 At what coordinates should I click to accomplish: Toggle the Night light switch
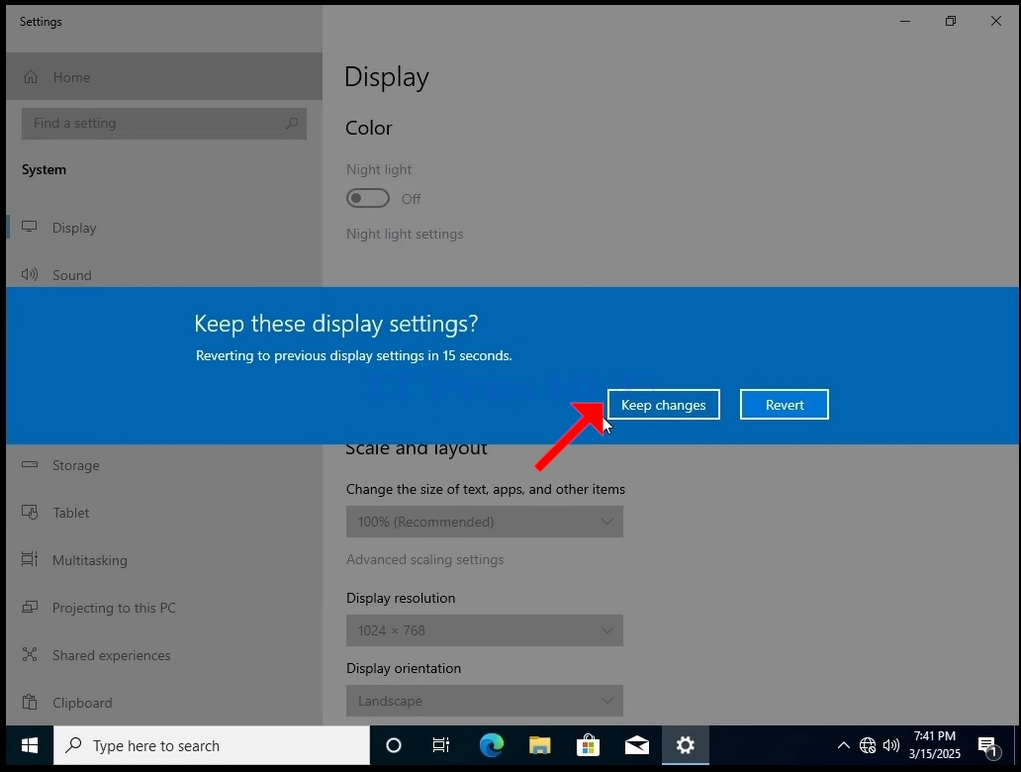[x=368, y=199]
